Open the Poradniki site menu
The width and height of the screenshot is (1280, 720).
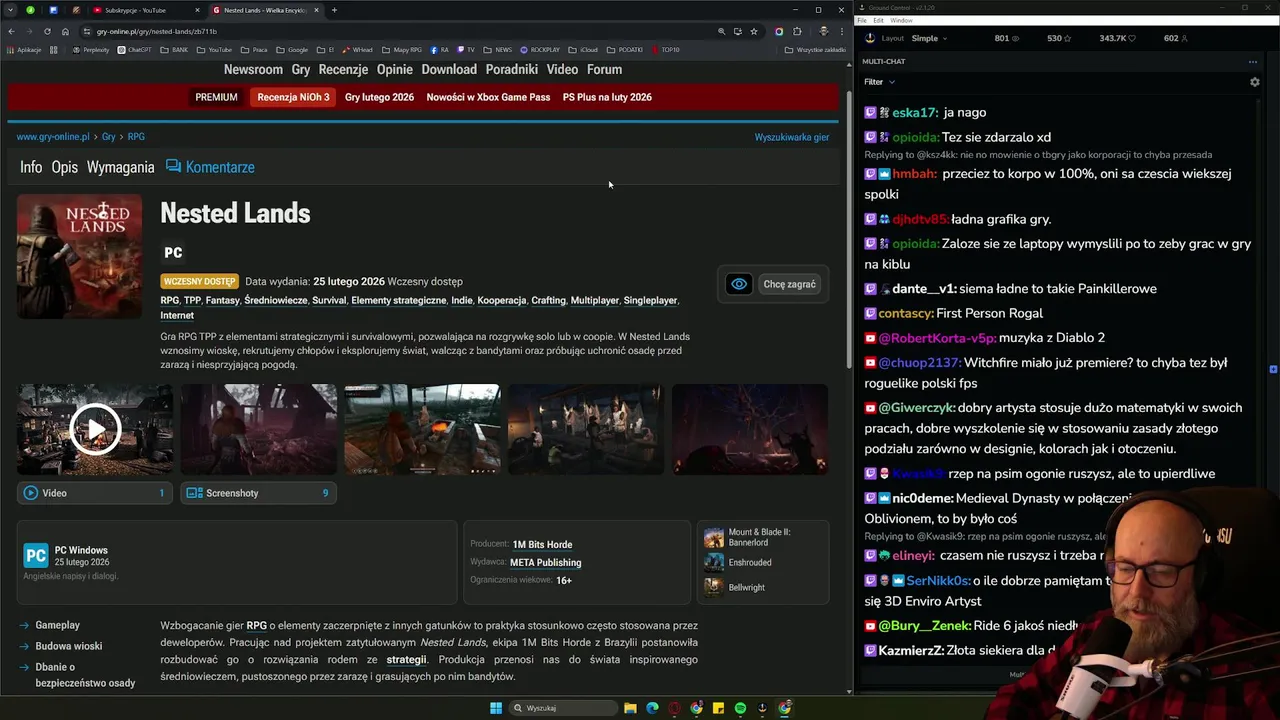[x=511, y=69]
